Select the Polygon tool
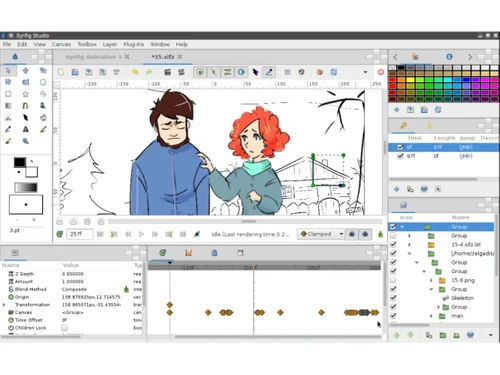Screen dimensions: 500x375 (43, 94)
